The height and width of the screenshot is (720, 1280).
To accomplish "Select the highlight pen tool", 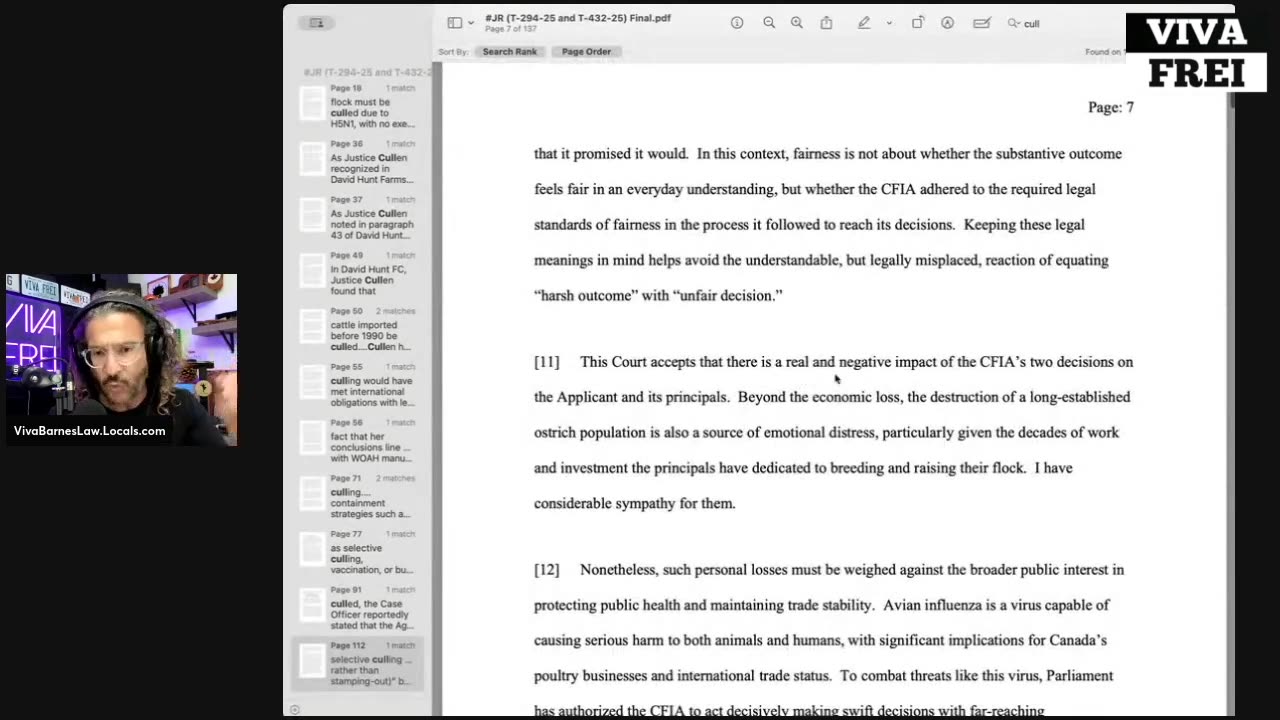I will click(x=864, y=23).
